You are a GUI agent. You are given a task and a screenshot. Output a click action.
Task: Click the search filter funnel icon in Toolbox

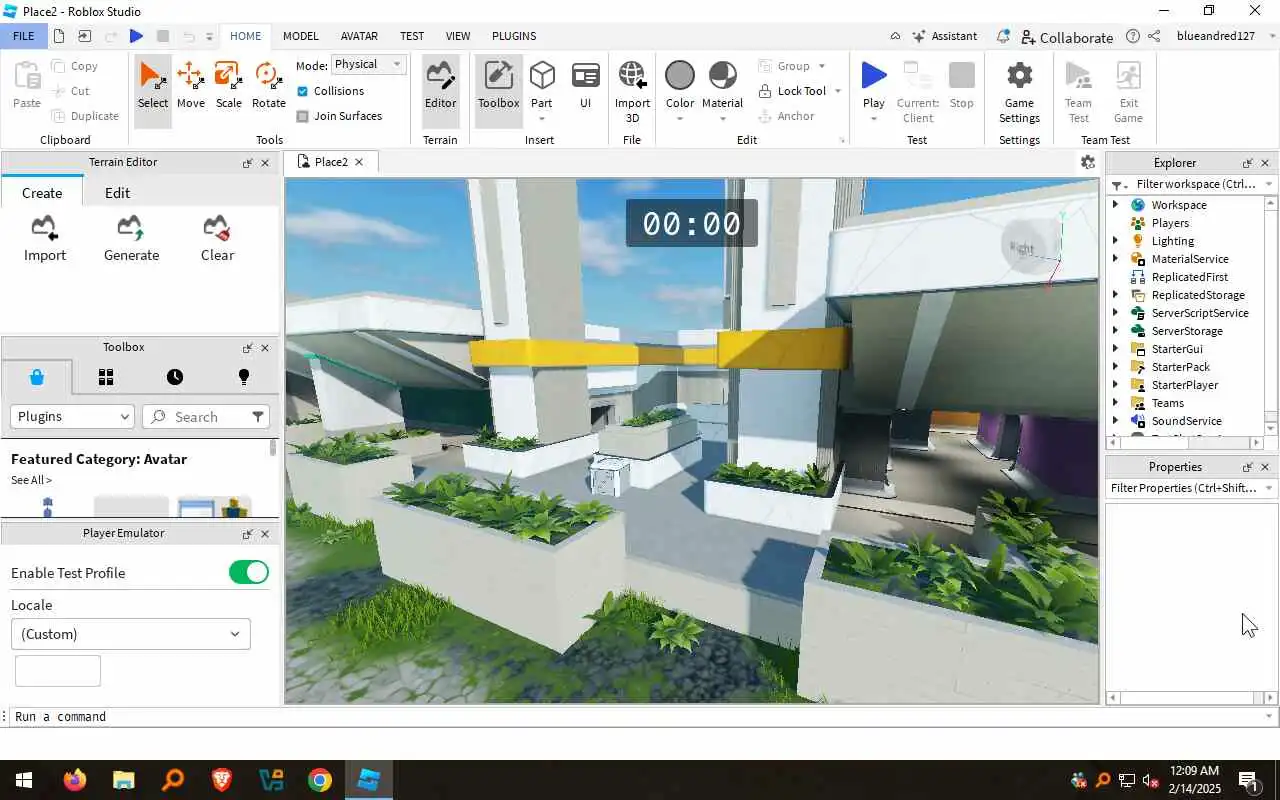click(258, 416)
